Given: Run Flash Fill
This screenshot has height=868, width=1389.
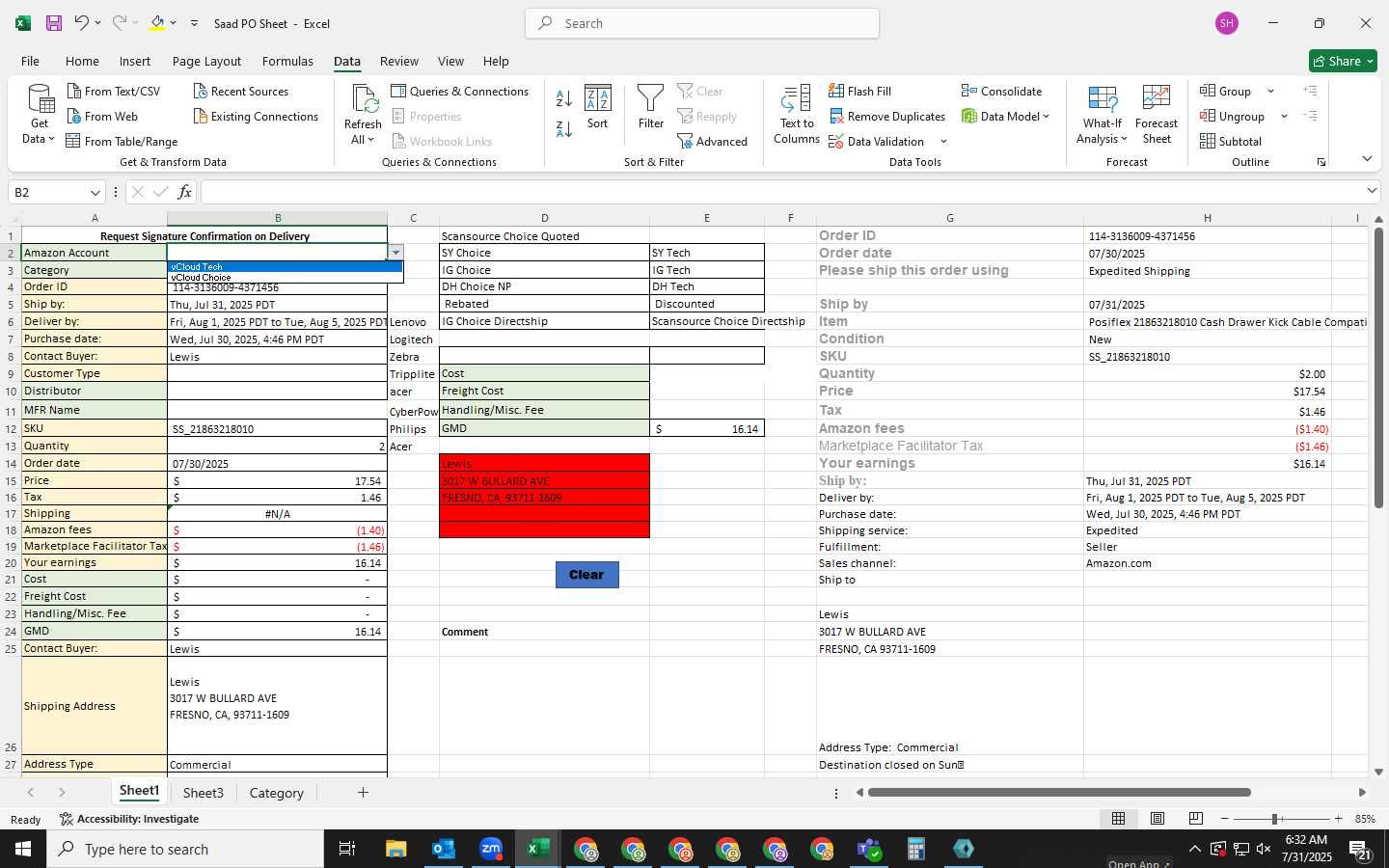Looking at the screenshot, I should 859,91.
